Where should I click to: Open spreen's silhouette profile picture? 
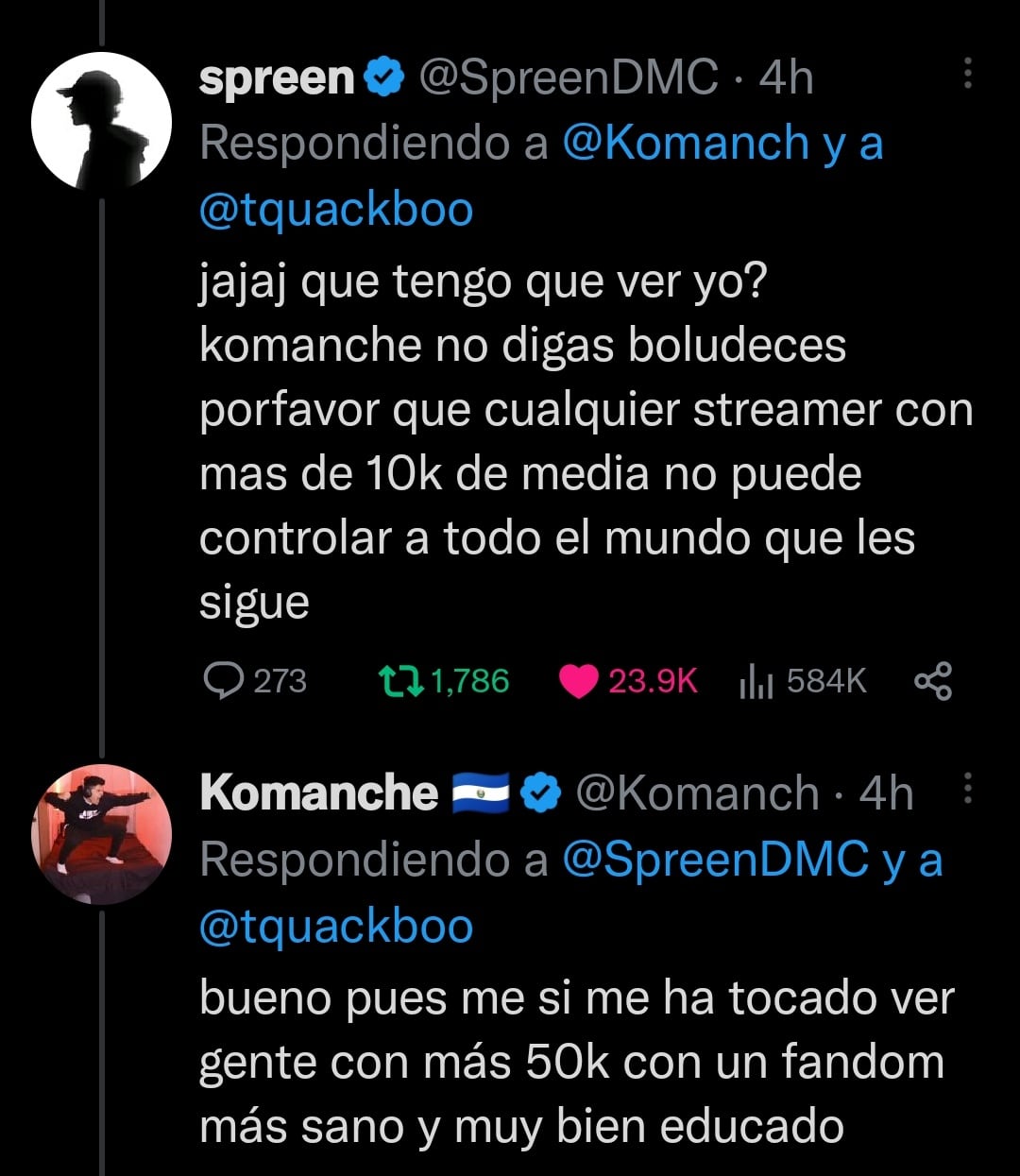click(101, 121)
